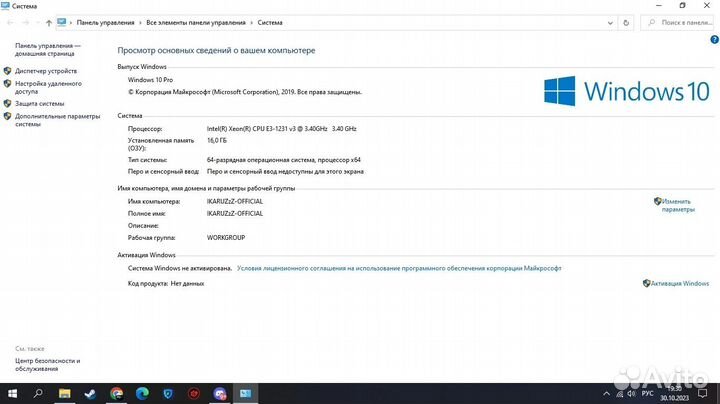Click the computer name next to Имя компьютера
This screenshot has width=720, height=404.
point(235,202)
